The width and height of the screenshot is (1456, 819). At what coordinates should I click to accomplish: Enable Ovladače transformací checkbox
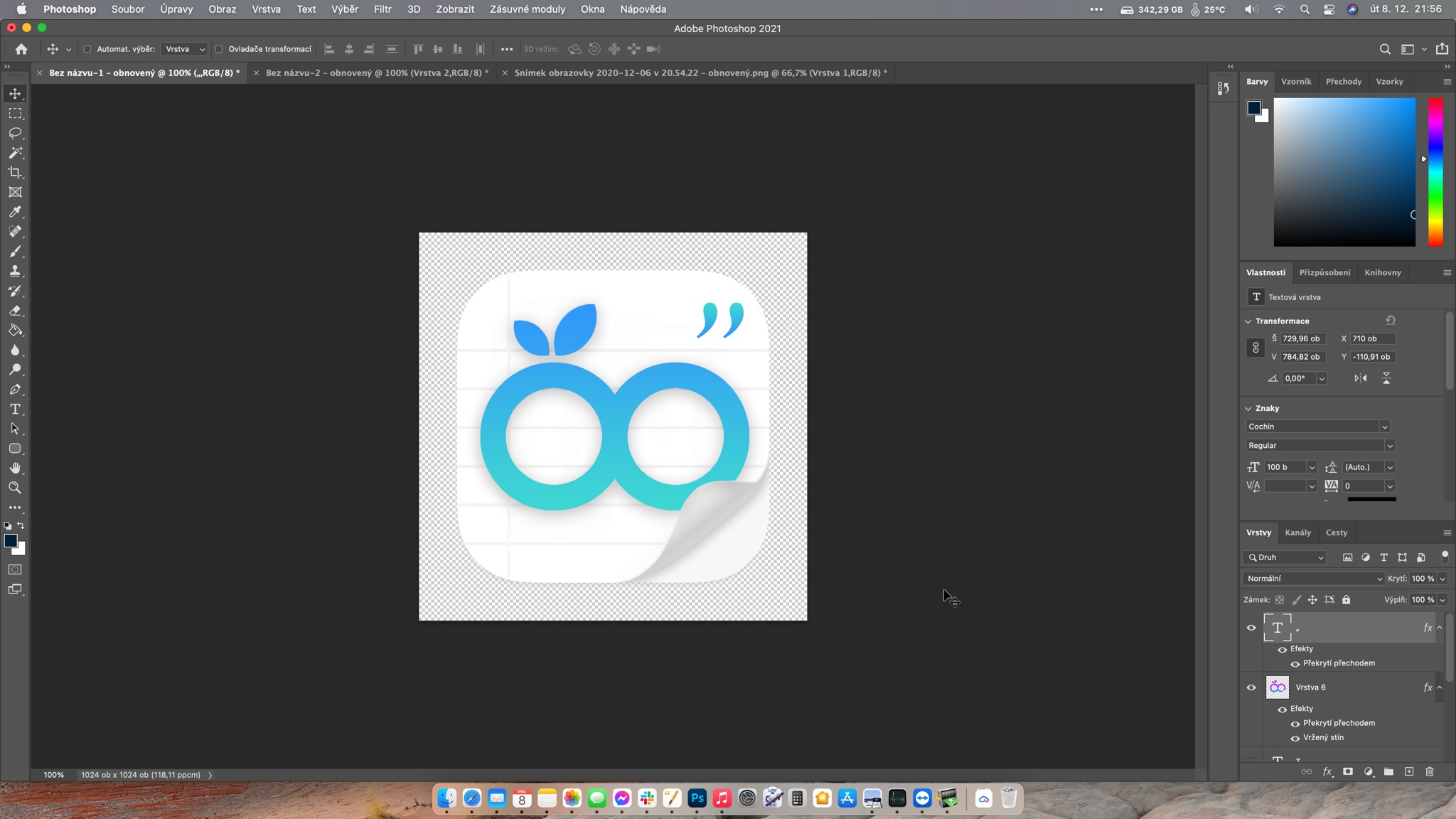point(219,49)
